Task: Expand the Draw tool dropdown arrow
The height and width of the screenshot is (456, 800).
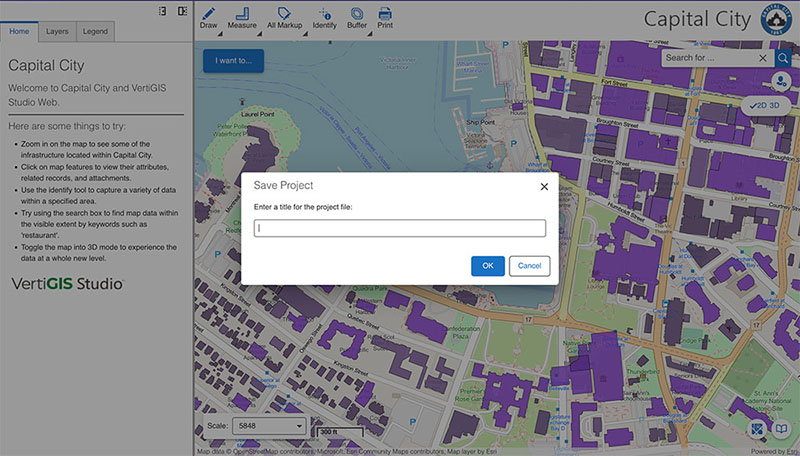Action: pyautogui.click(x=220, y=34)
